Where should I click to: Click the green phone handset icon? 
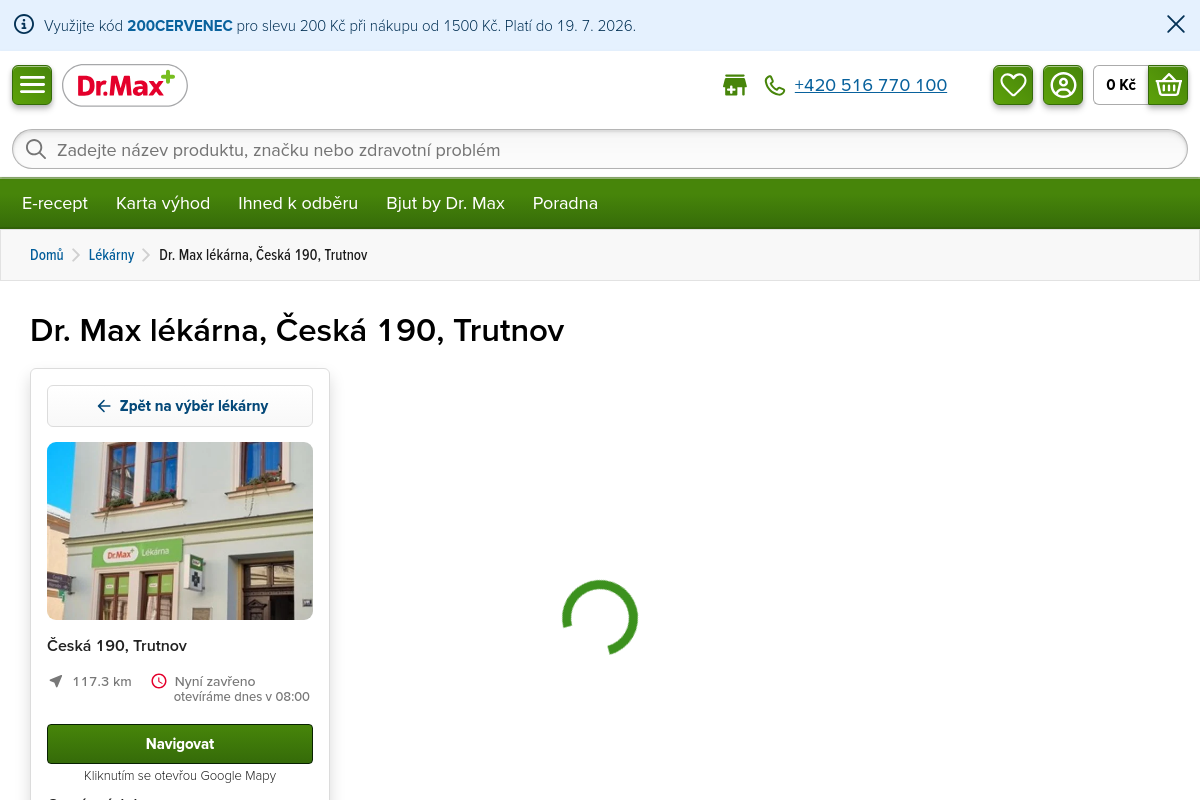pos(775,85)
